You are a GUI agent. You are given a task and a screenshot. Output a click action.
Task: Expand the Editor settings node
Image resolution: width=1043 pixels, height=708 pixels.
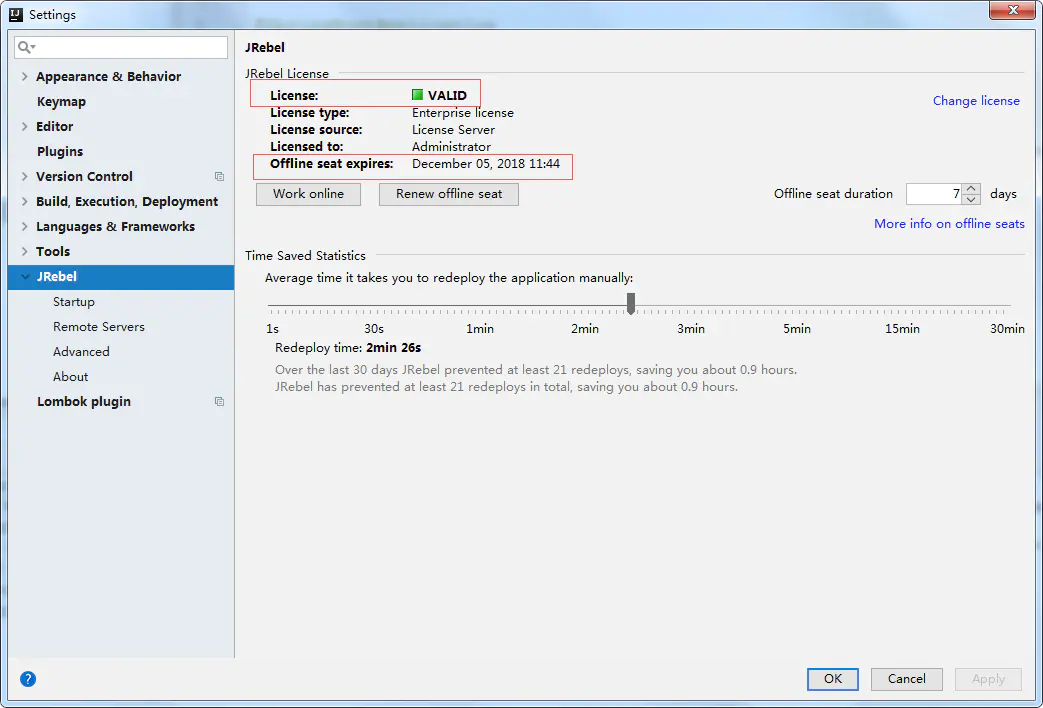pyautogui.click(x=25, y=126)
